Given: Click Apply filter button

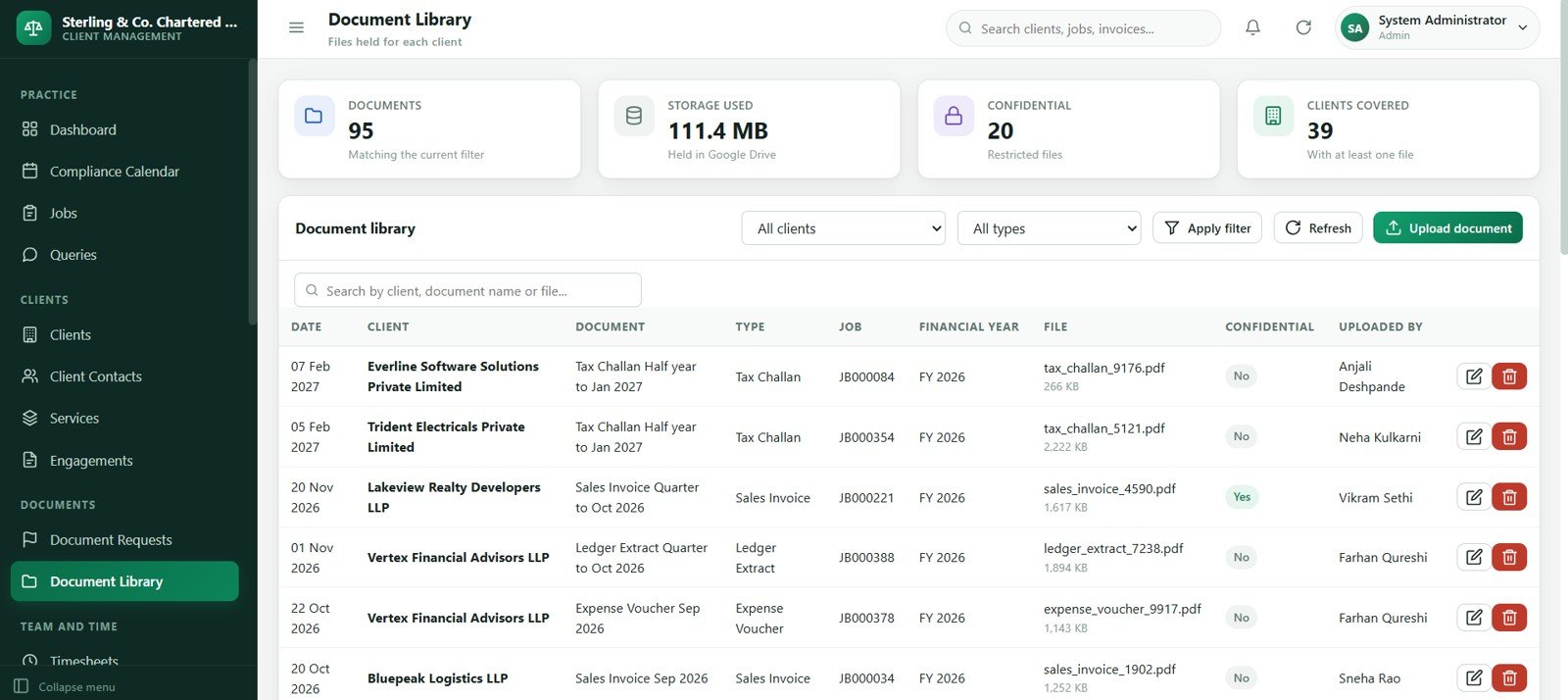Looking at the screenshot, I should (x=1207, y=228).
